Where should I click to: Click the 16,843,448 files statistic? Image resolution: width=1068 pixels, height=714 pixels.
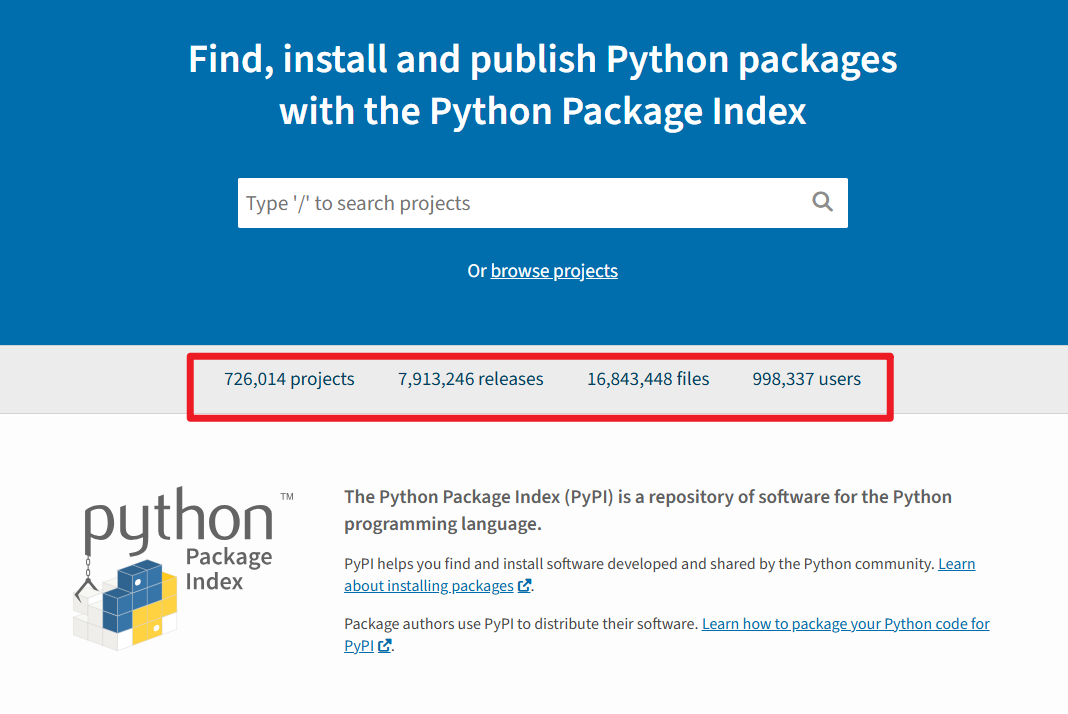pyautogui.click(x=648, y=379)
